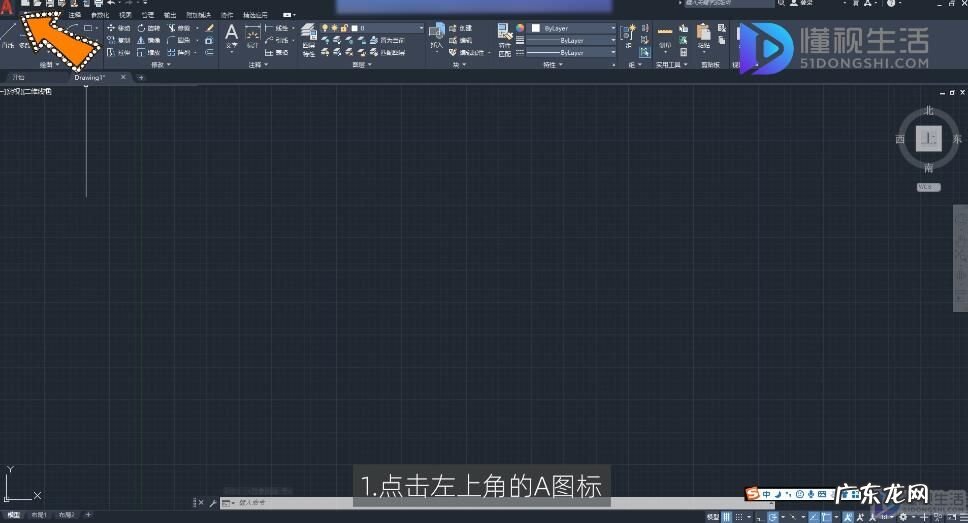The height and width of the screenshot is (523, 968).
Task: Toggle polar tracking in status bar
Action: coord(772,517)
